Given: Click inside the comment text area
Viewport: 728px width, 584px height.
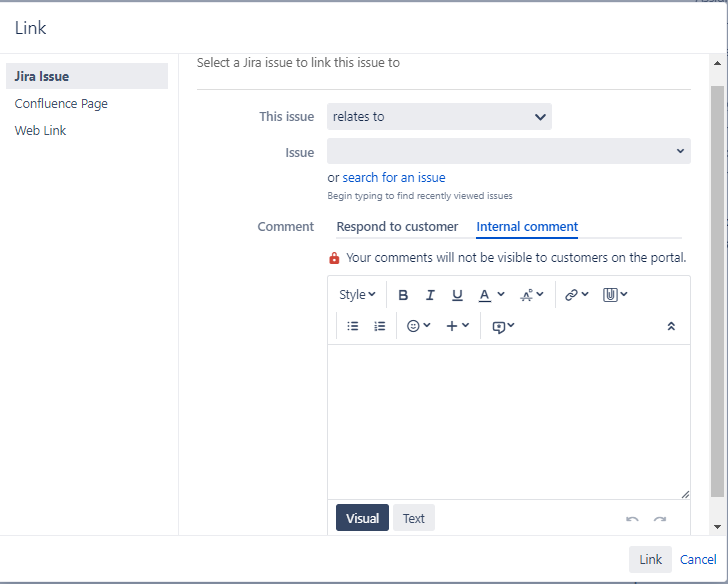Looking at the screenshot, I should click(508, 422).
